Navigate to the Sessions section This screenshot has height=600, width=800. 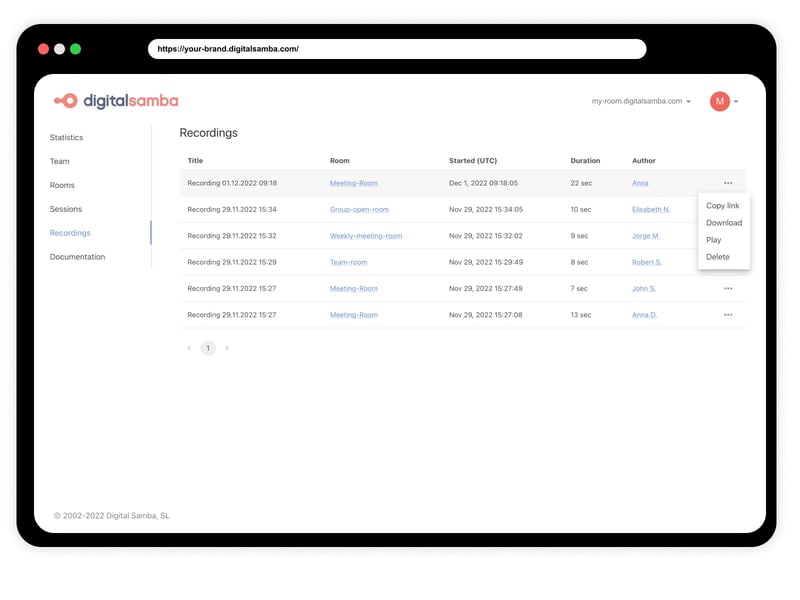tap(66, 209)
